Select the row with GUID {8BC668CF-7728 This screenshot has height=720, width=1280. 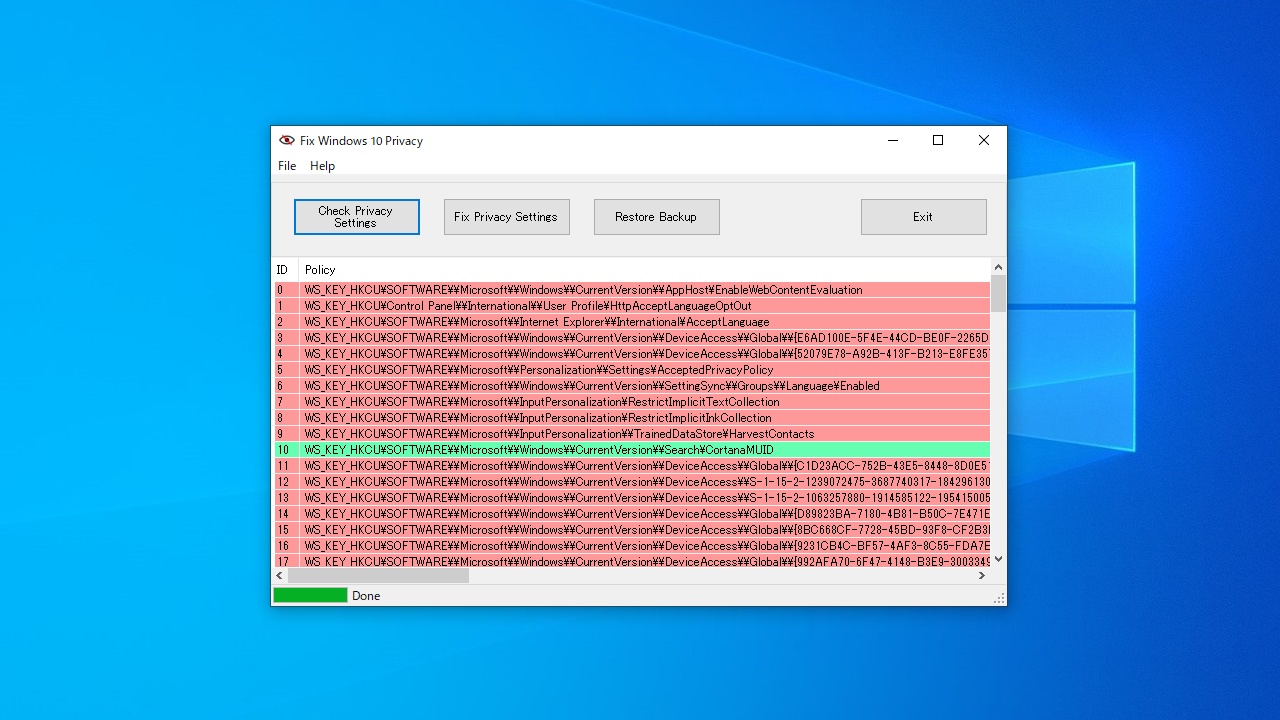[x=632, y=530]
